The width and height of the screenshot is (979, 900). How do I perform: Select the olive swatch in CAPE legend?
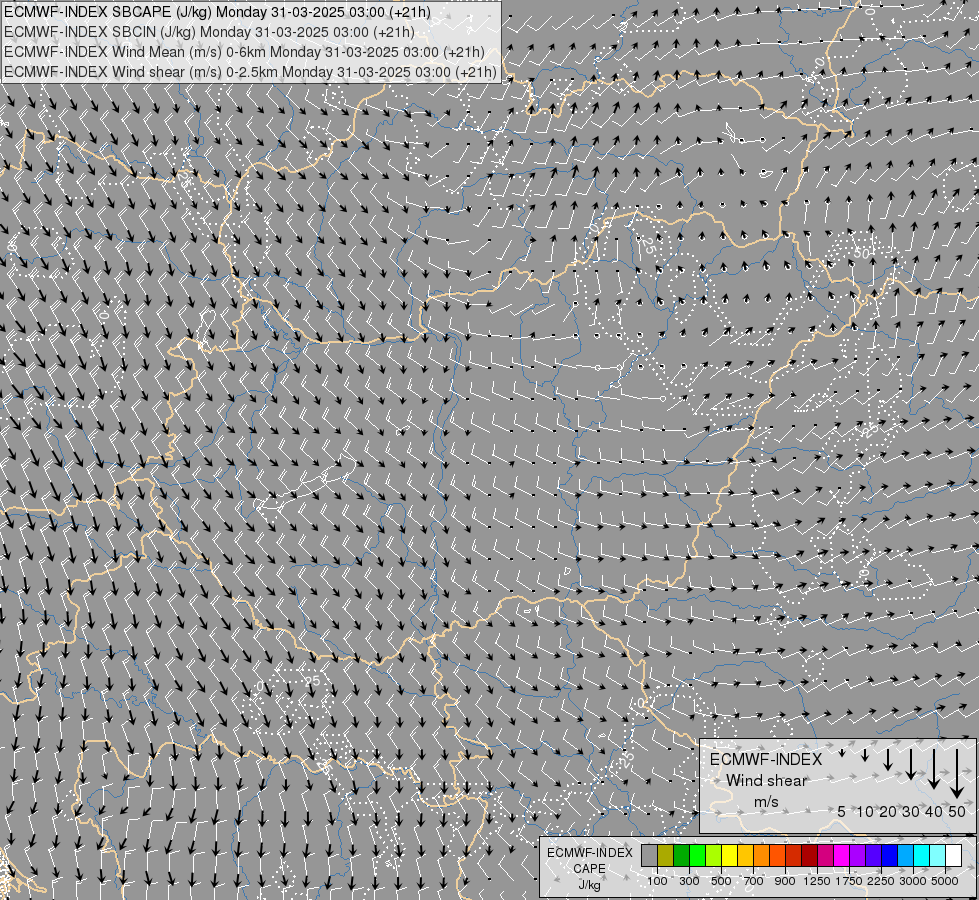click(666, 855)
